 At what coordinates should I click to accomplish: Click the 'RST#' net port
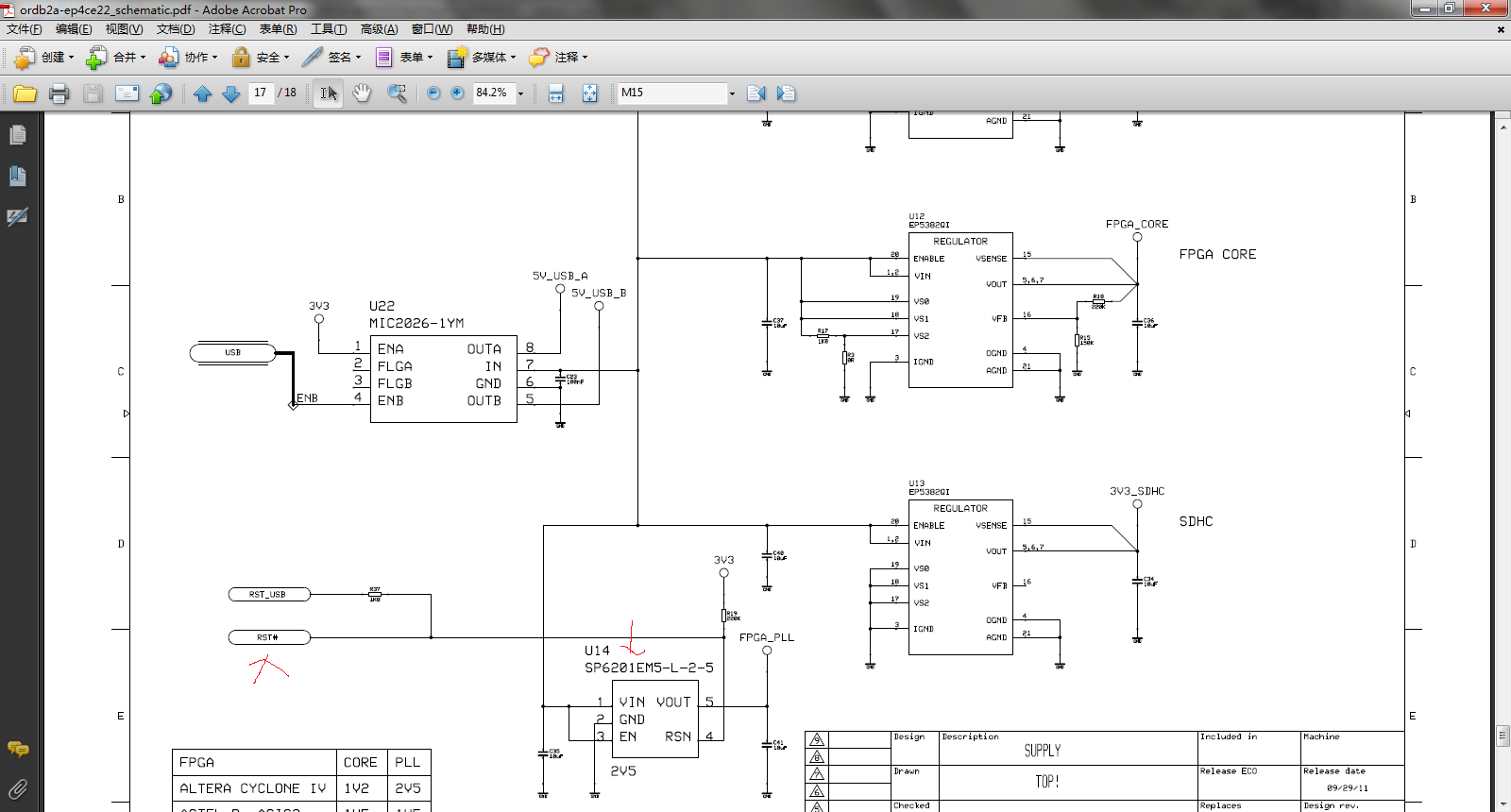[269, 637]
